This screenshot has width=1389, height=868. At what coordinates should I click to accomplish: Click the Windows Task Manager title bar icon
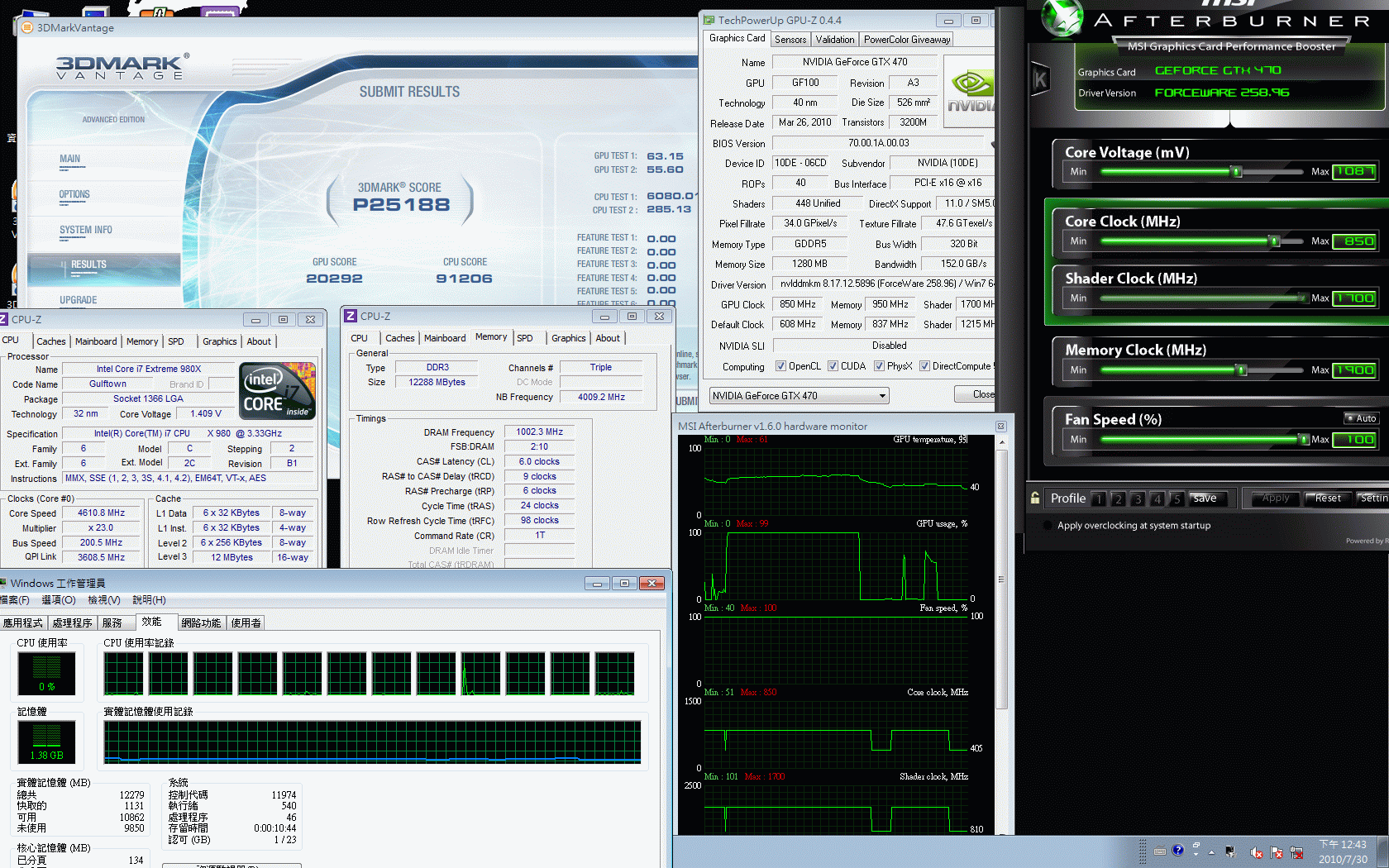pyautogui.click(x=3, y=583)
